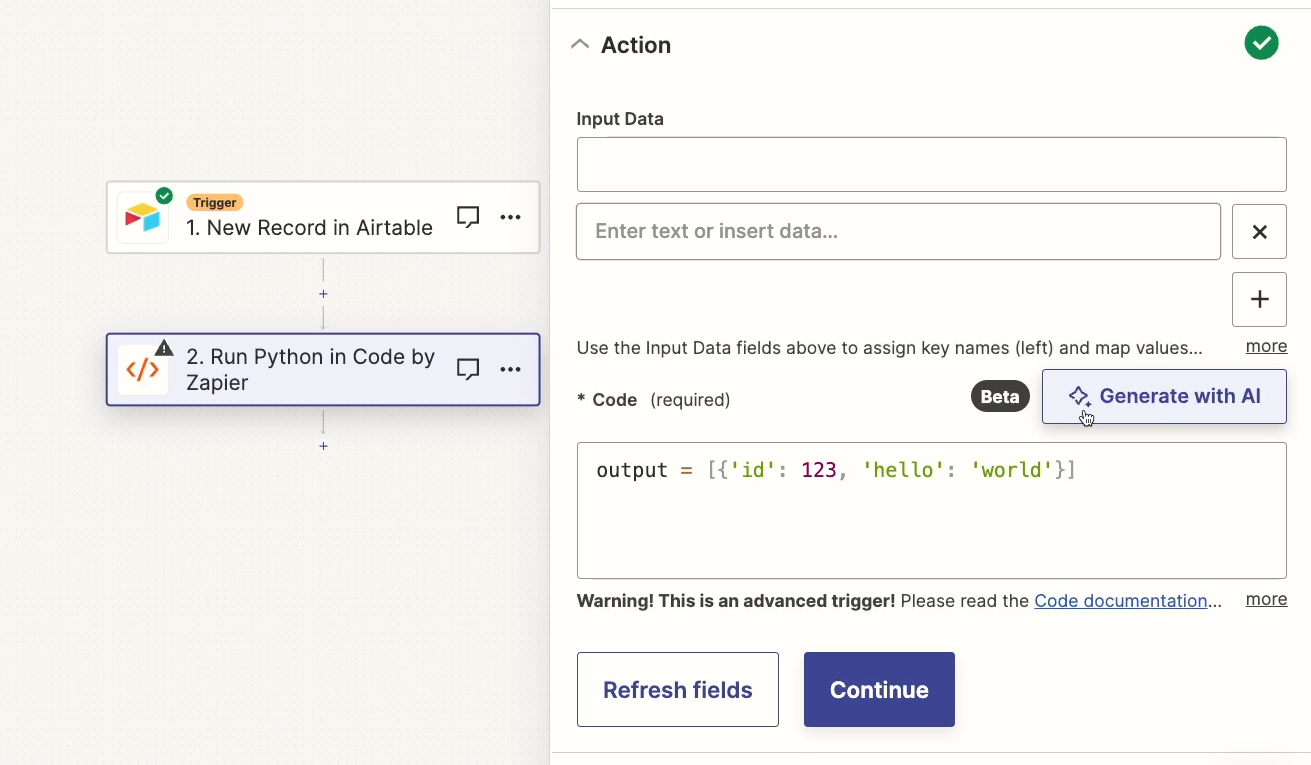Click Generate with AI button
This screenshot has width=1311, height=765.
[1164, 396]
